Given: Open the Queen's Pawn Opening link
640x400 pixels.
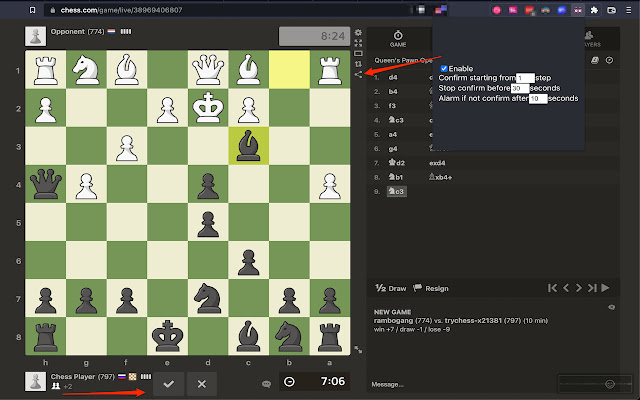Looking at the screenshot, I should coord(403,60).
